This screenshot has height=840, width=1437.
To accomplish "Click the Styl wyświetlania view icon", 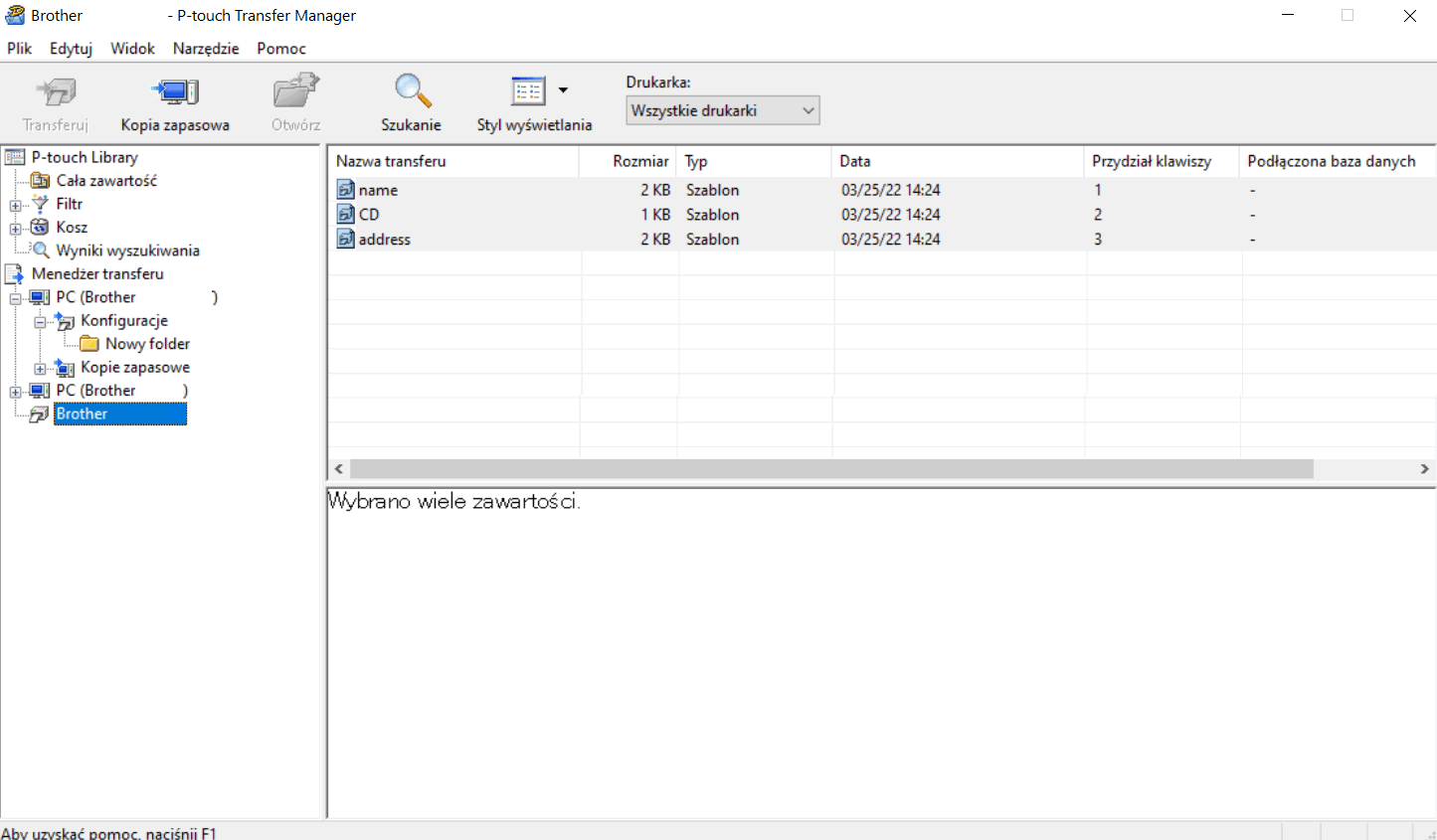I will click(528, 91).
